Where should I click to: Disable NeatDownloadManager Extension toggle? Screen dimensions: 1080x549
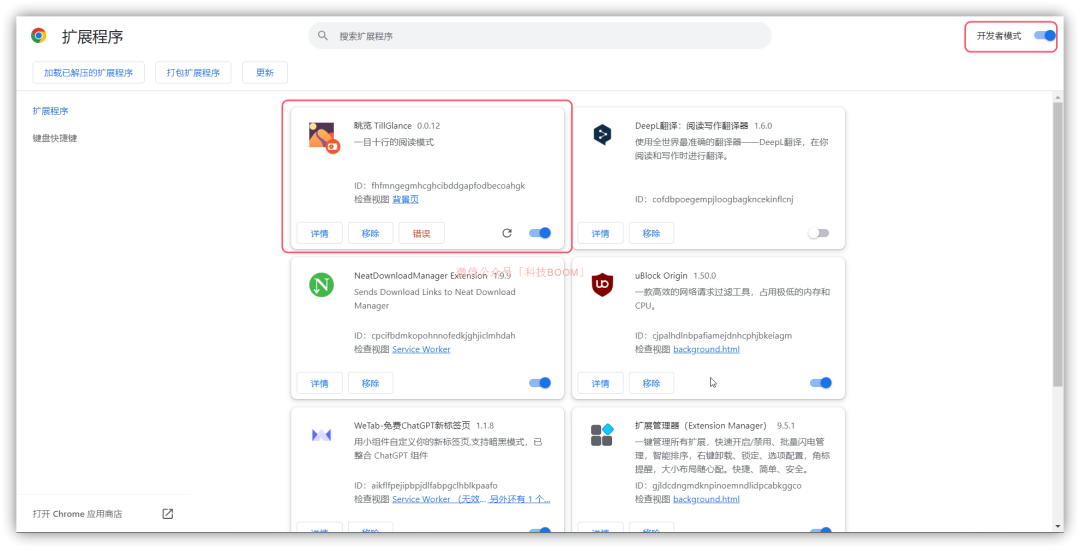[x=540, y=383]
